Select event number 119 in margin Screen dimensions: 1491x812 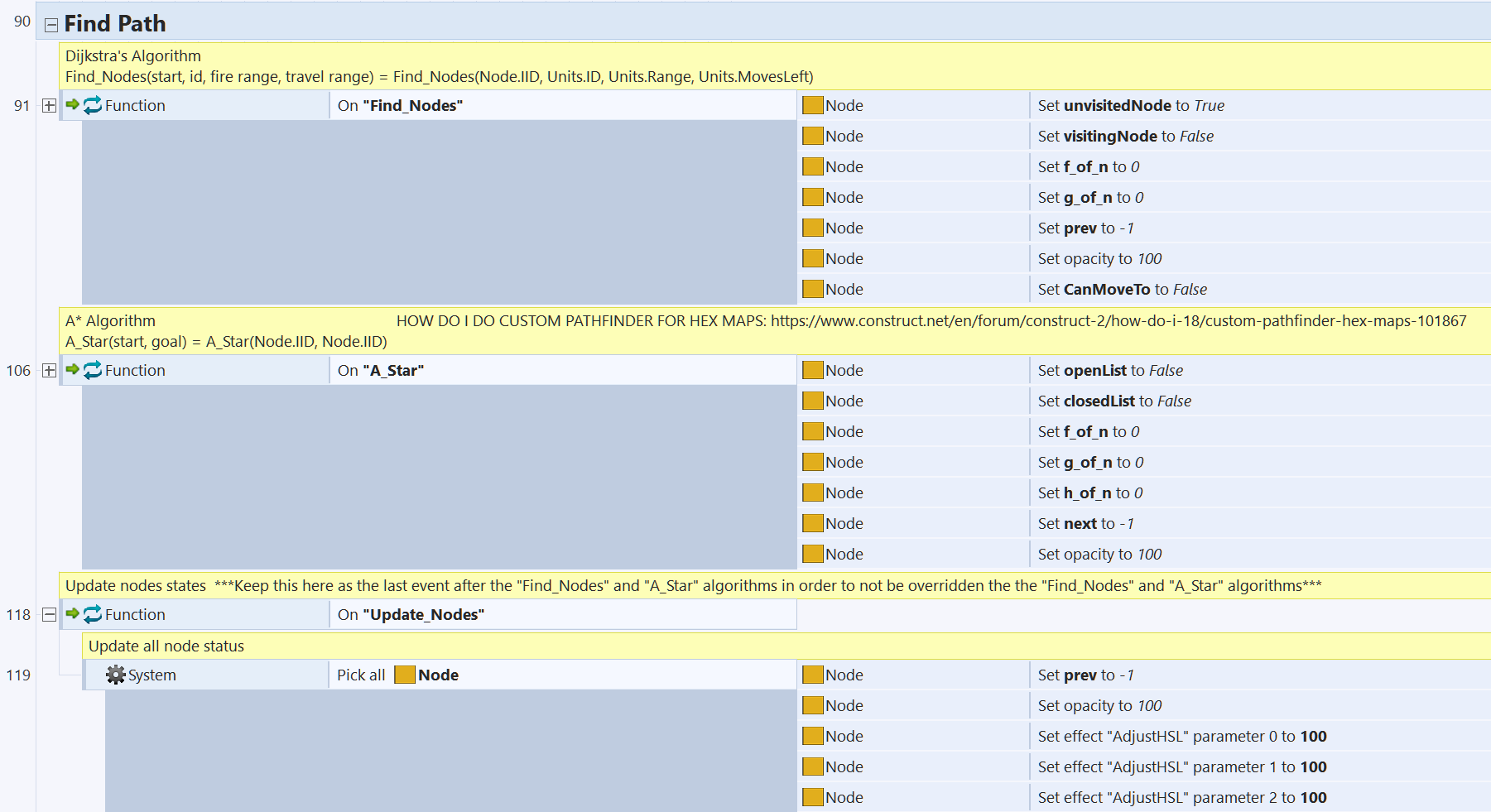pyautogui.click(x=18, y=675)
